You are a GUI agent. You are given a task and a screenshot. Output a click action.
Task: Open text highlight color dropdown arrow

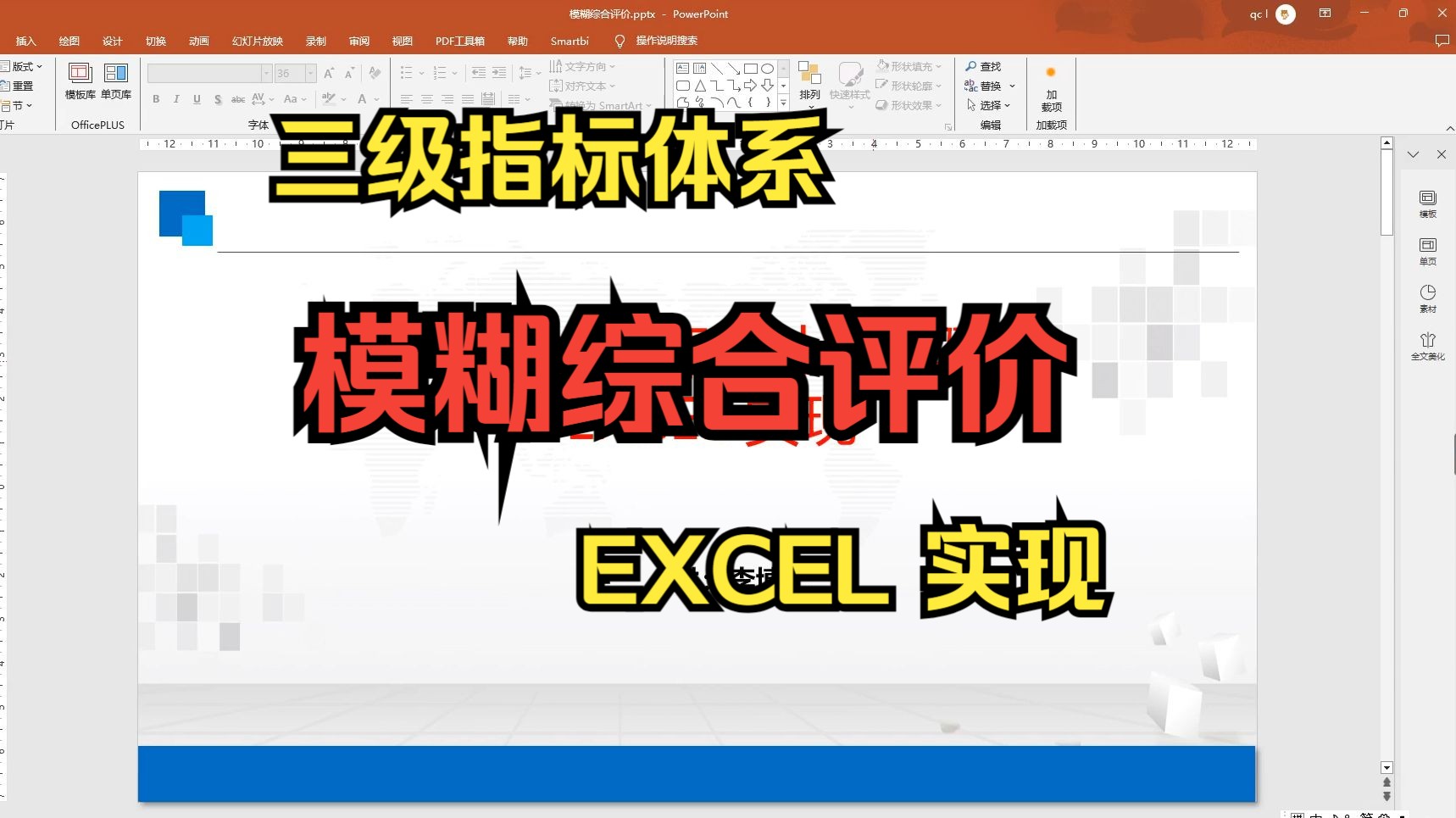(x=343, y=99)
